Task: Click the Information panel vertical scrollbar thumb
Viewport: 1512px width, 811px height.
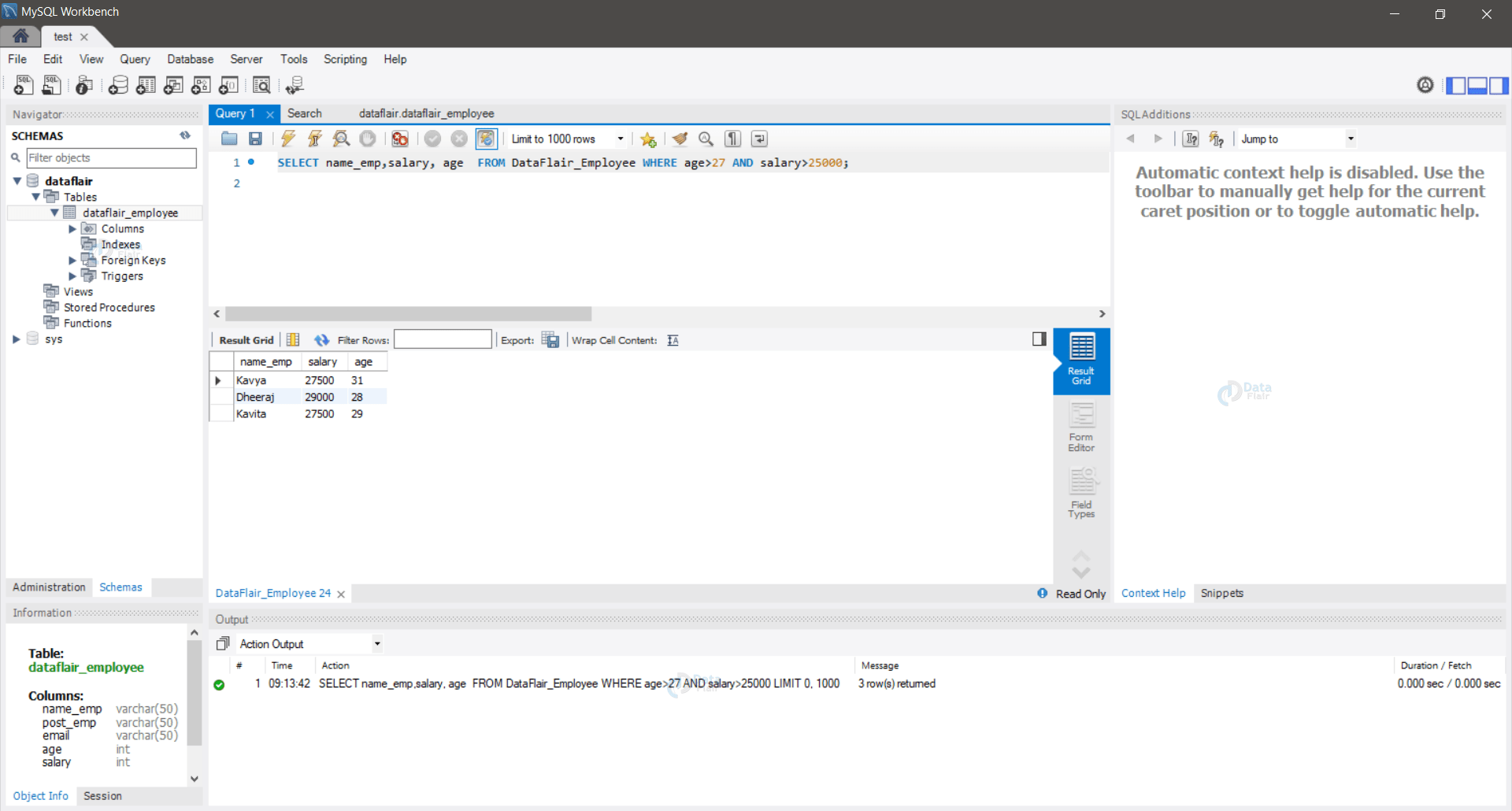Action: tap(195, 693)
